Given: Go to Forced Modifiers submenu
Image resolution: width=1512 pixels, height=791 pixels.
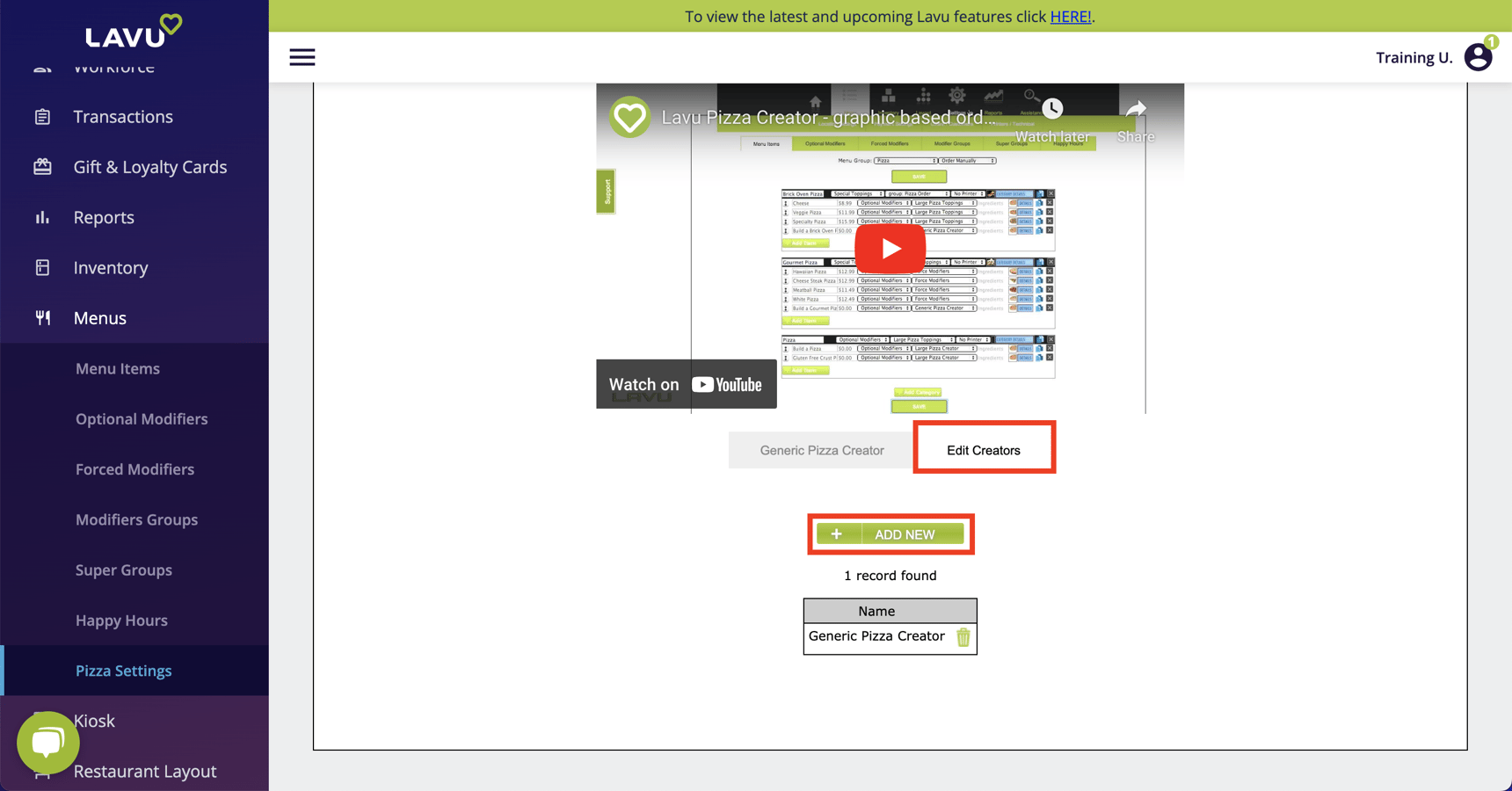Looking at the screenshot, I should coord(134,469).
